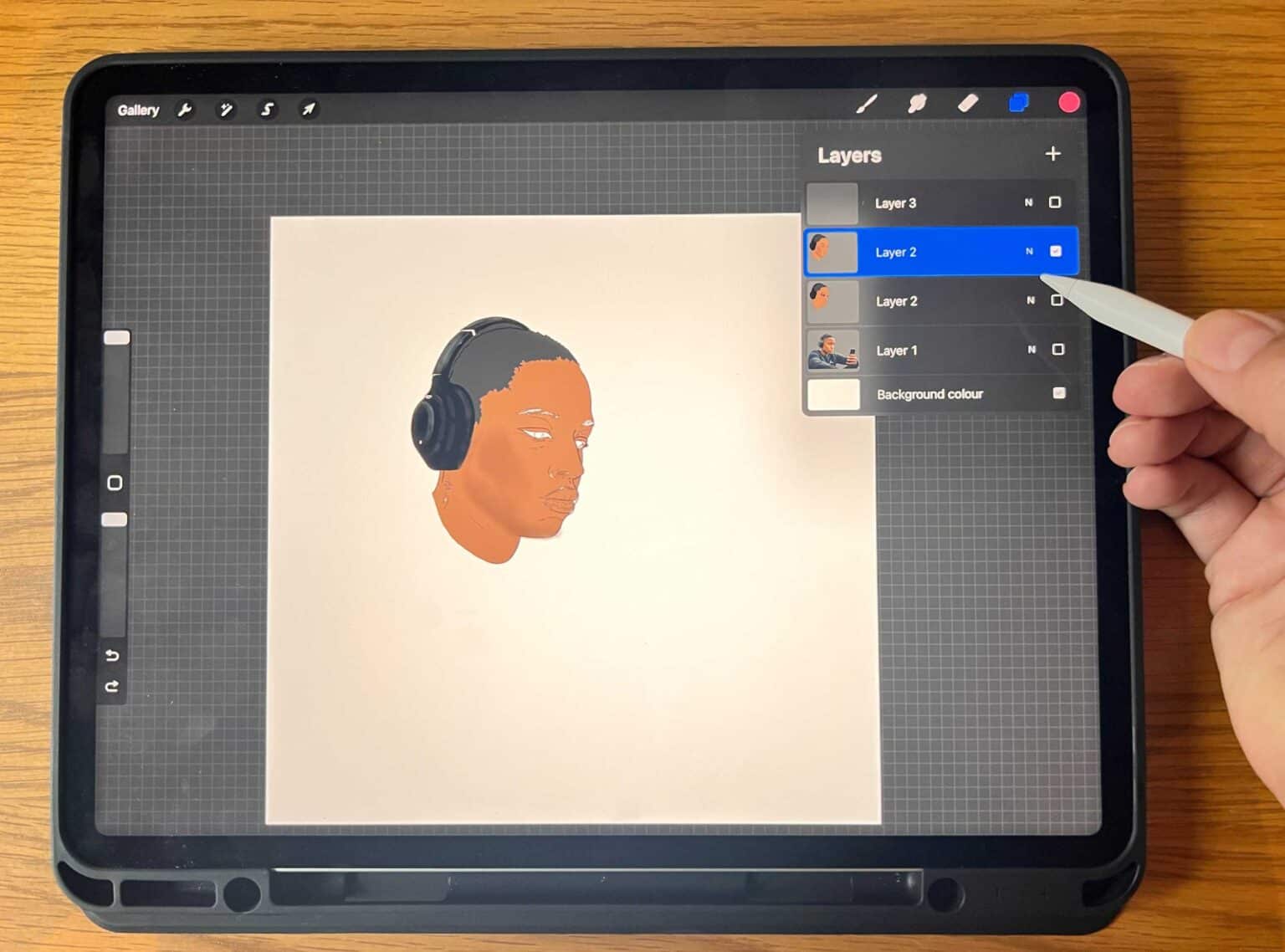
Task: Tap the Layer 1 thumbnail
Action: point(832,350)
